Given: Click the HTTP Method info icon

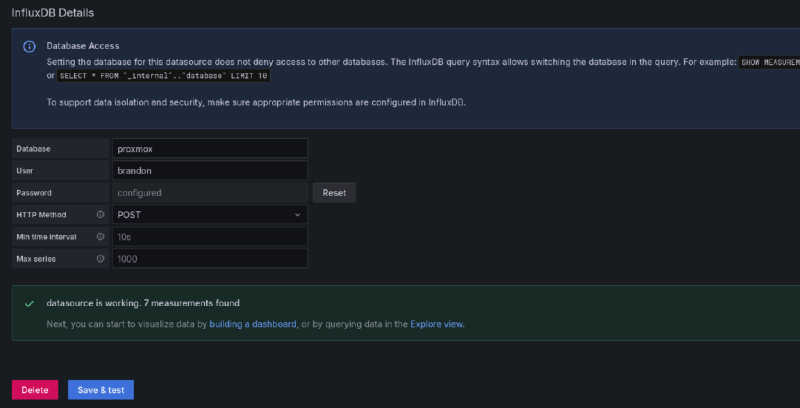Looking at the screenshot, I should pyautogui.click(x=100, y=214).
